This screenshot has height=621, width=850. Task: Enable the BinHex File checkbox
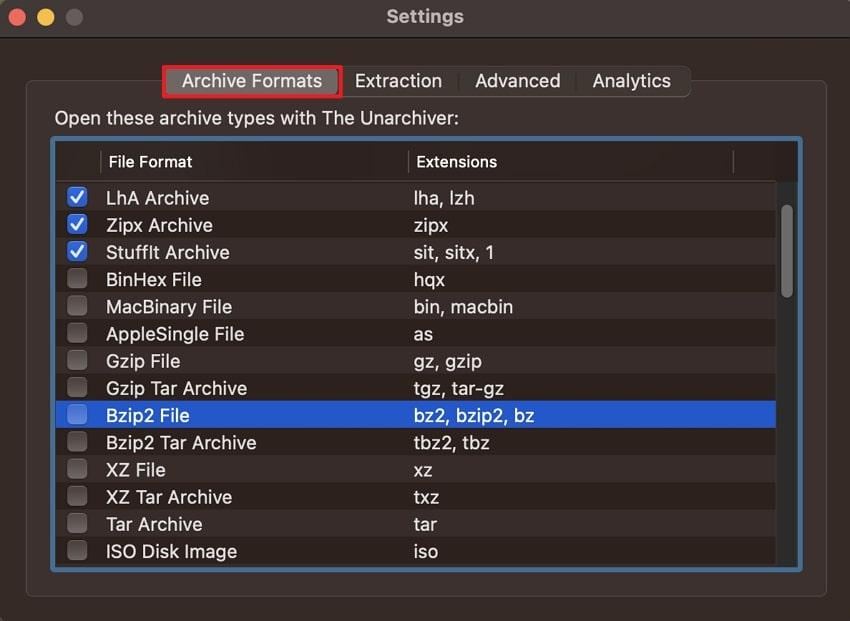click(77, 279)
